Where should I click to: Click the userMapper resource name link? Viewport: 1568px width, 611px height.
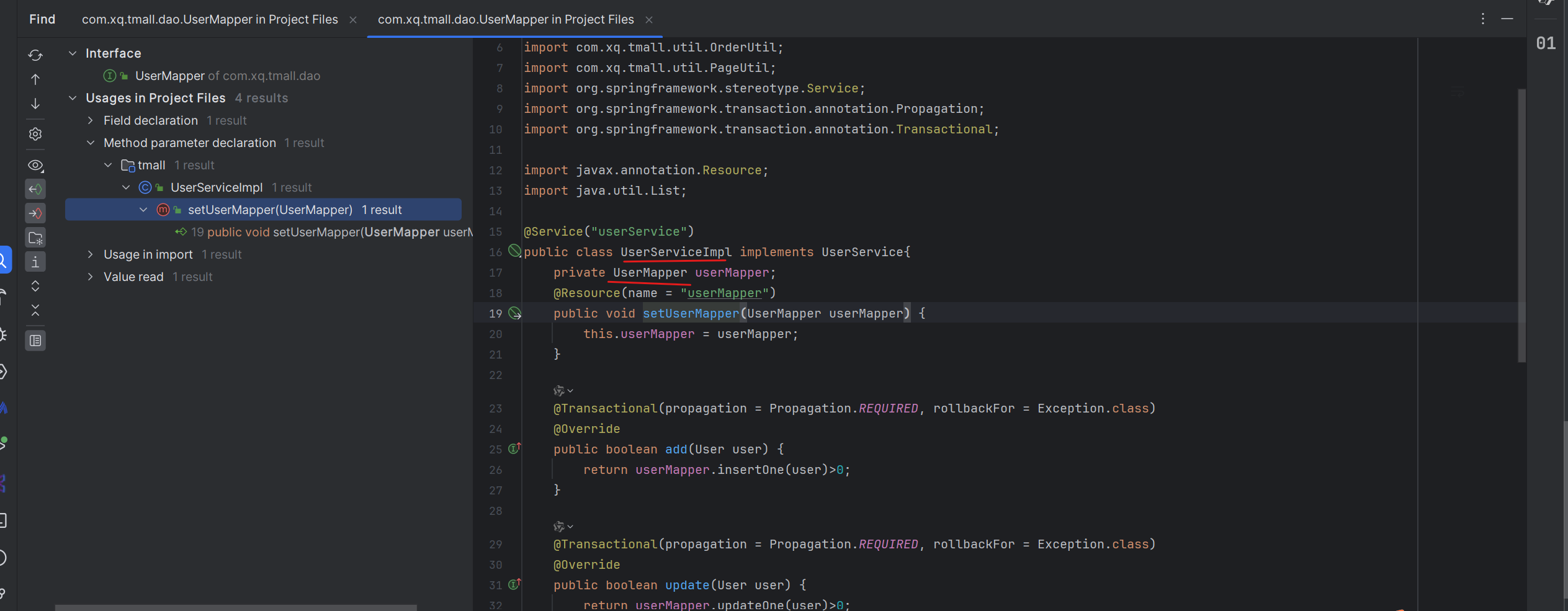pyautogui.click(x=724, y=293)
